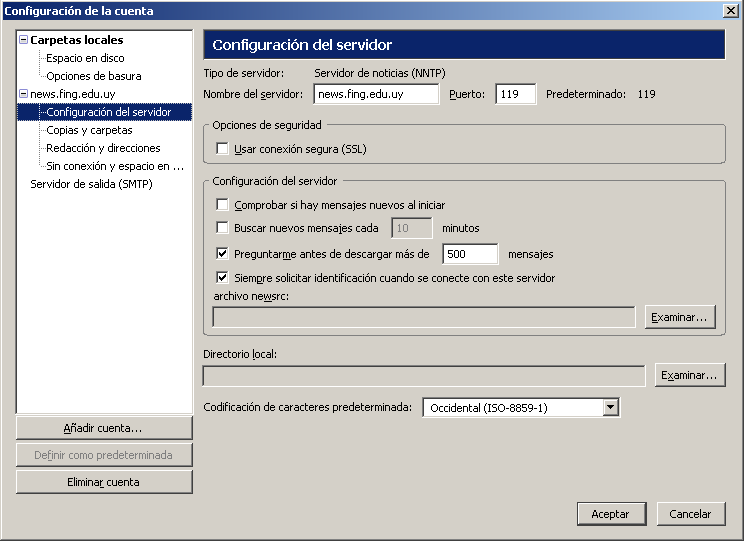Click the 500 mensajes limit field
Image resolution: width=744 pixels, height=541 pixels.
[470, 254]
